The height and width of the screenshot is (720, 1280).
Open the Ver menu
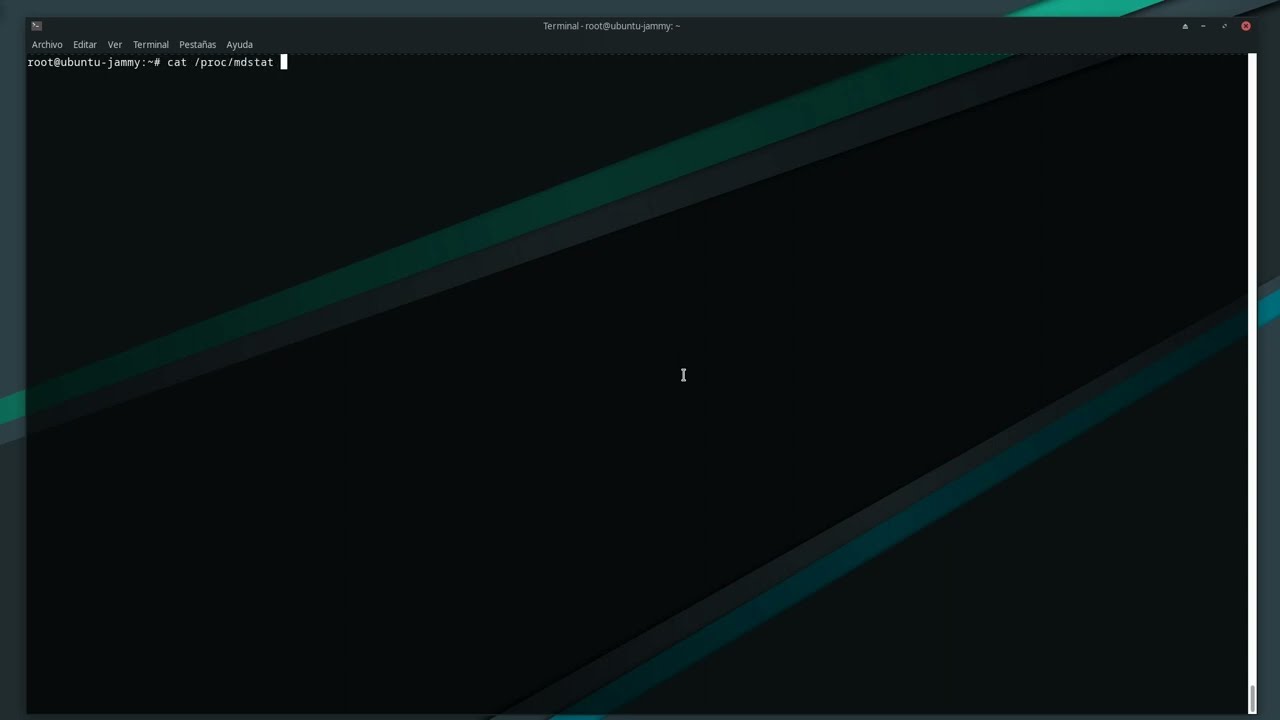(x=115, y=44)
